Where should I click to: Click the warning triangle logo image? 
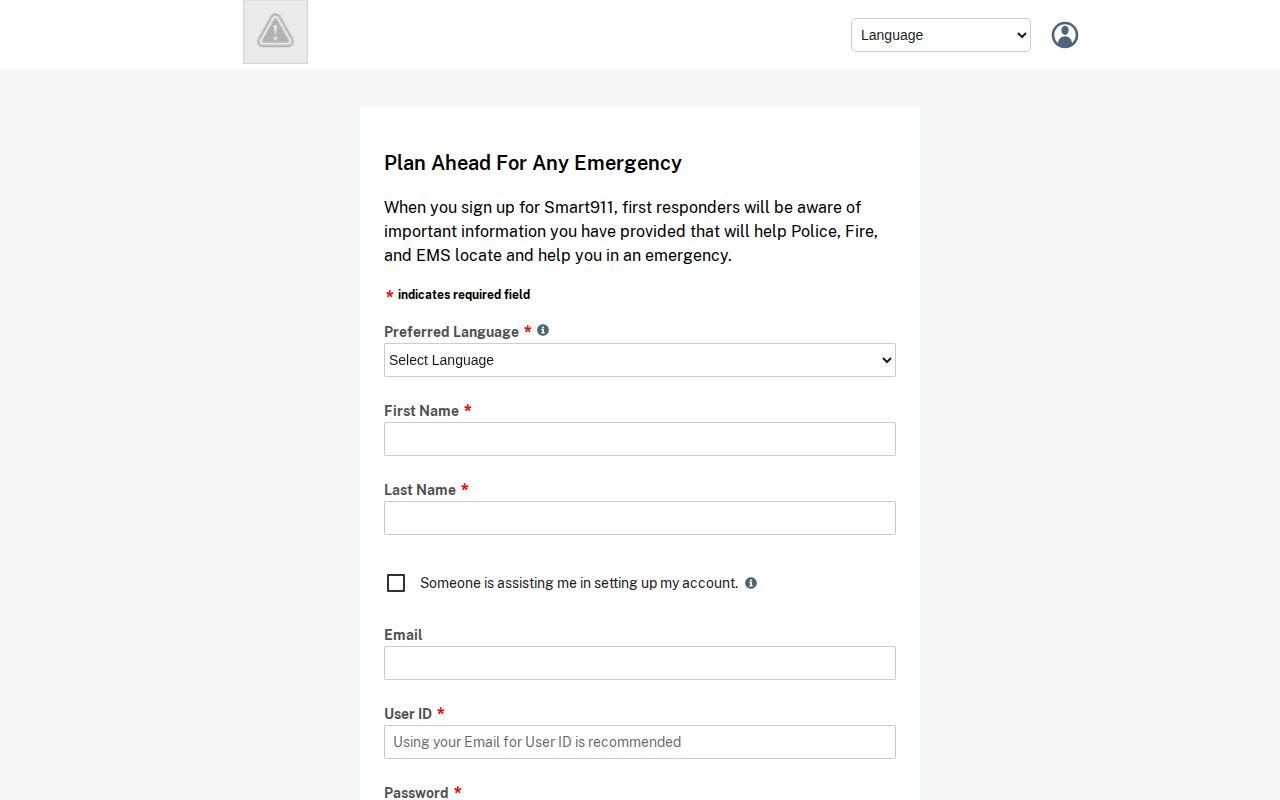pyautogui.click(x=275, y=32)
